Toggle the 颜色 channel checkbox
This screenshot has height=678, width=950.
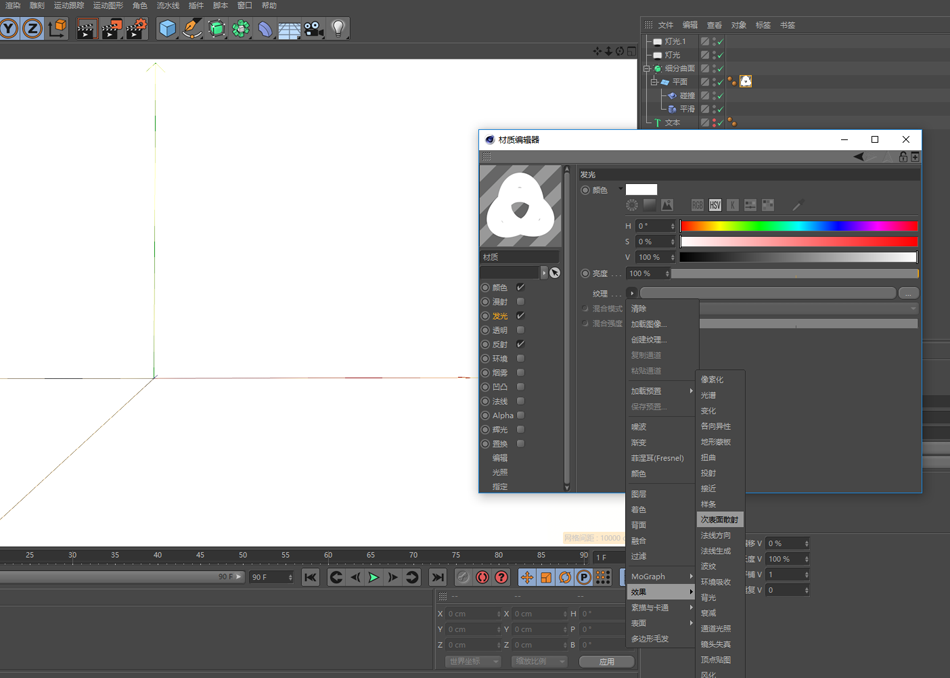point(520,287)
